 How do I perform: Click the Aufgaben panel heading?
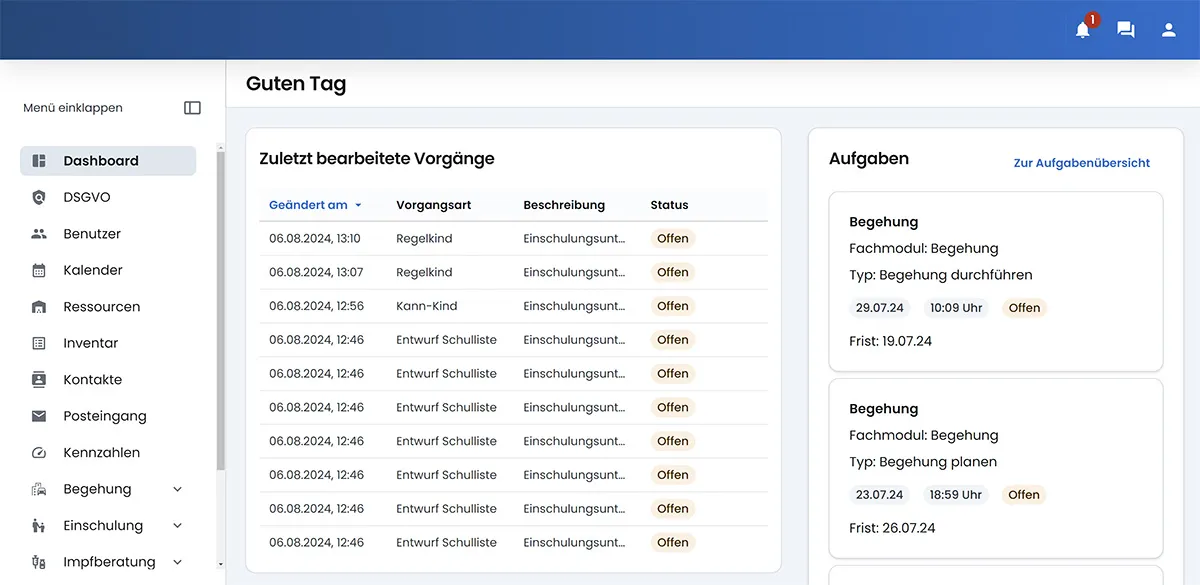pyautogui.click(x=869, y=159)
